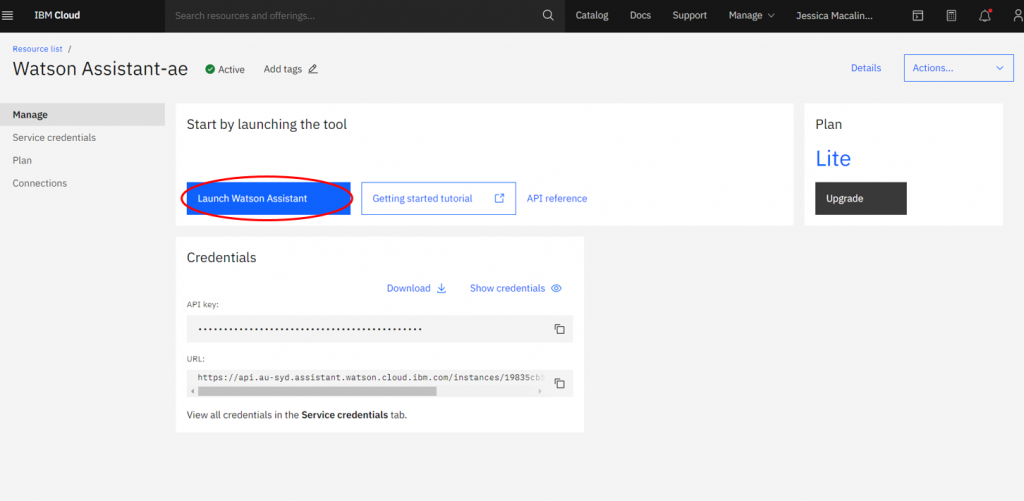The image size is (1024, 501).
Task: Open the Getting started tutorial
Action: pos(438,199)
